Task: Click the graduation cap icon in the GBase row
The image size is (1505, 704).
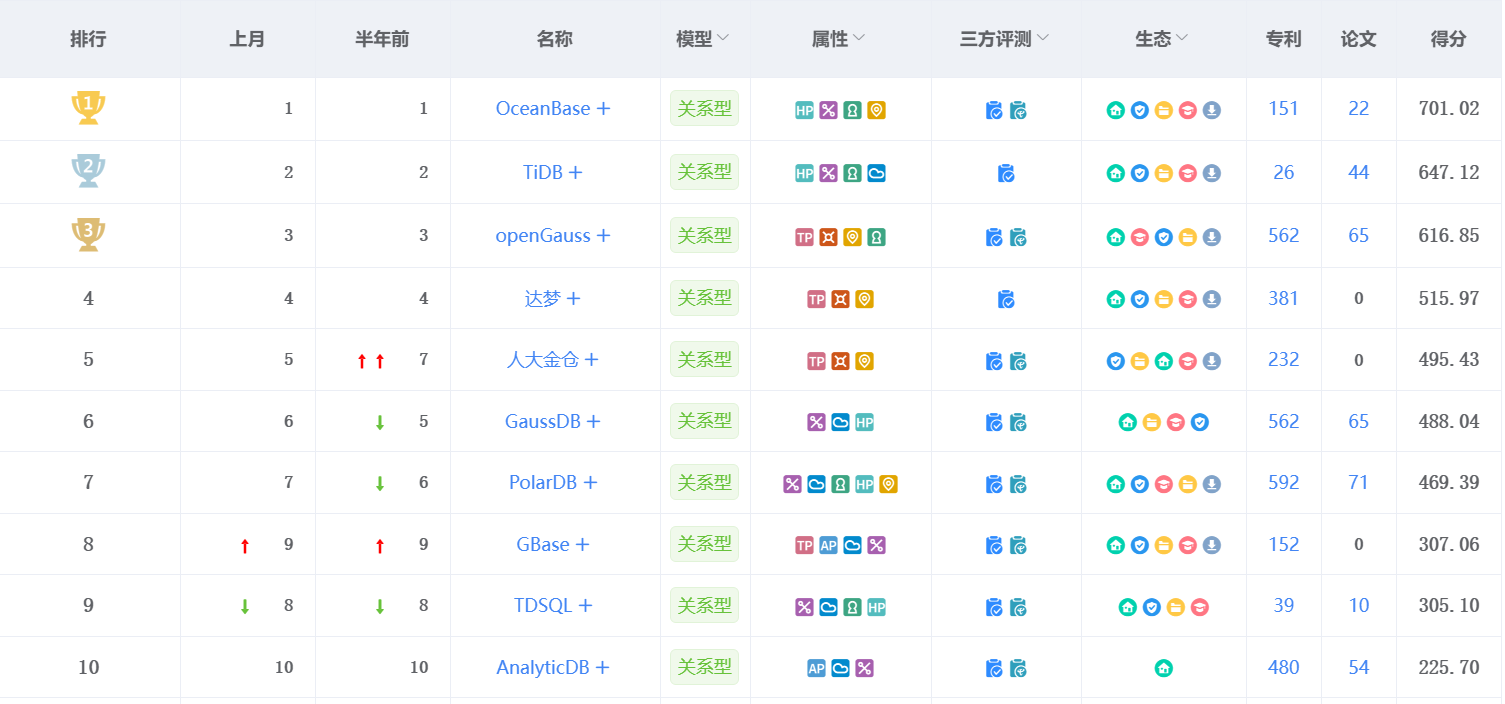Action: click(1188, 545)
